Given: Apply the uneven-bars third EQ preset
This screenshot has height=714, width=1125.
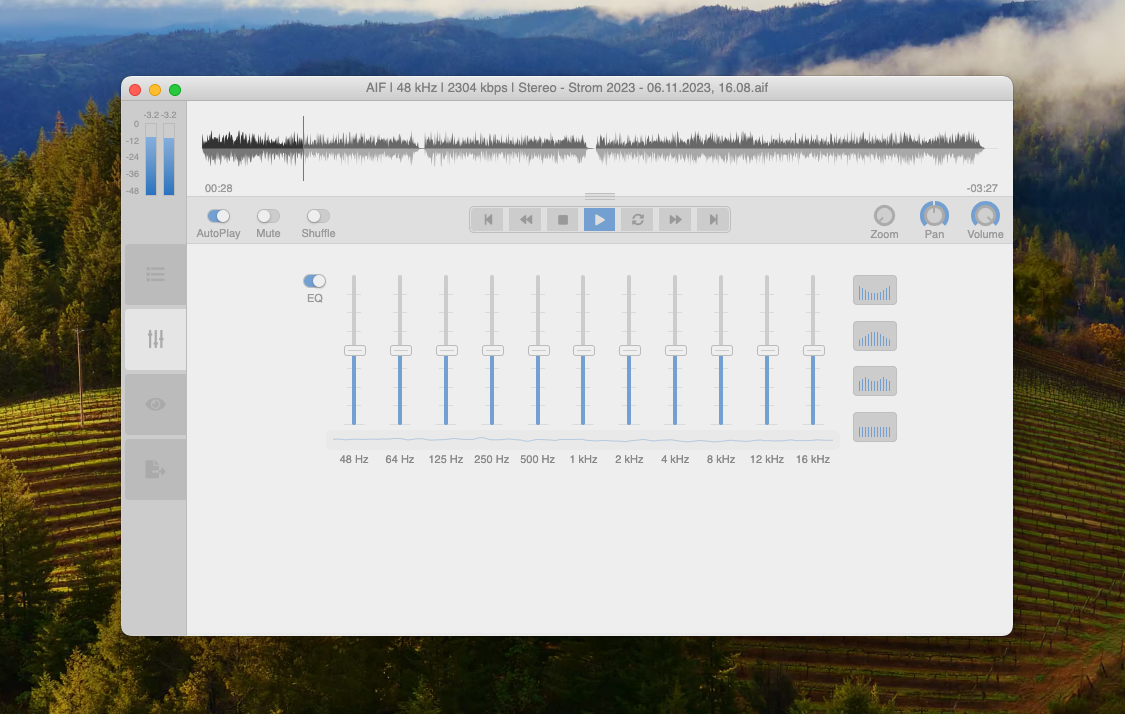Looking at the screenshot, I should click(x=875, y=381).
